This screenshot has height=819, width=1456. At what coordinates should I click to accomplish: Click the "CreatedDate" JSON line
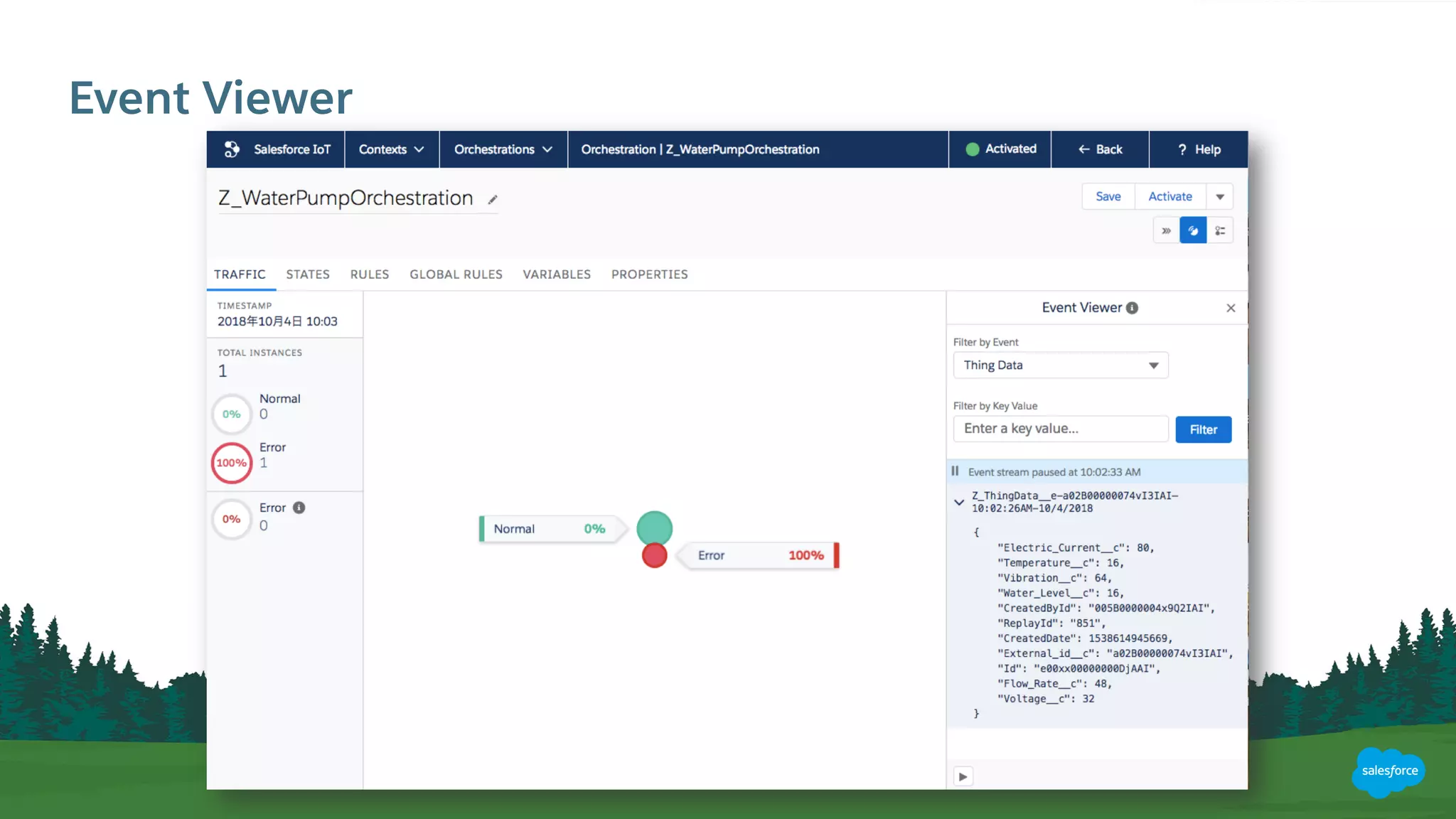1085,638
